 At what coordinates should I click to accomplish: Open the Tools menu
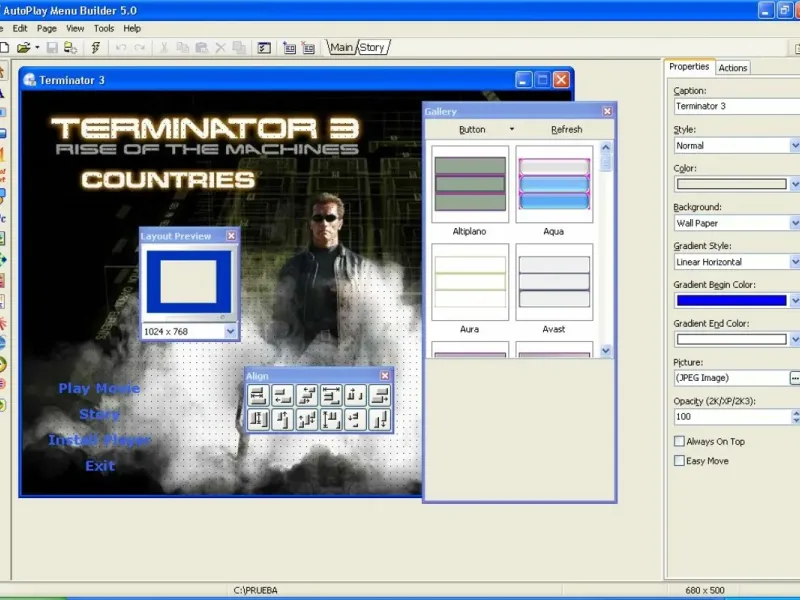coord(104,29)
